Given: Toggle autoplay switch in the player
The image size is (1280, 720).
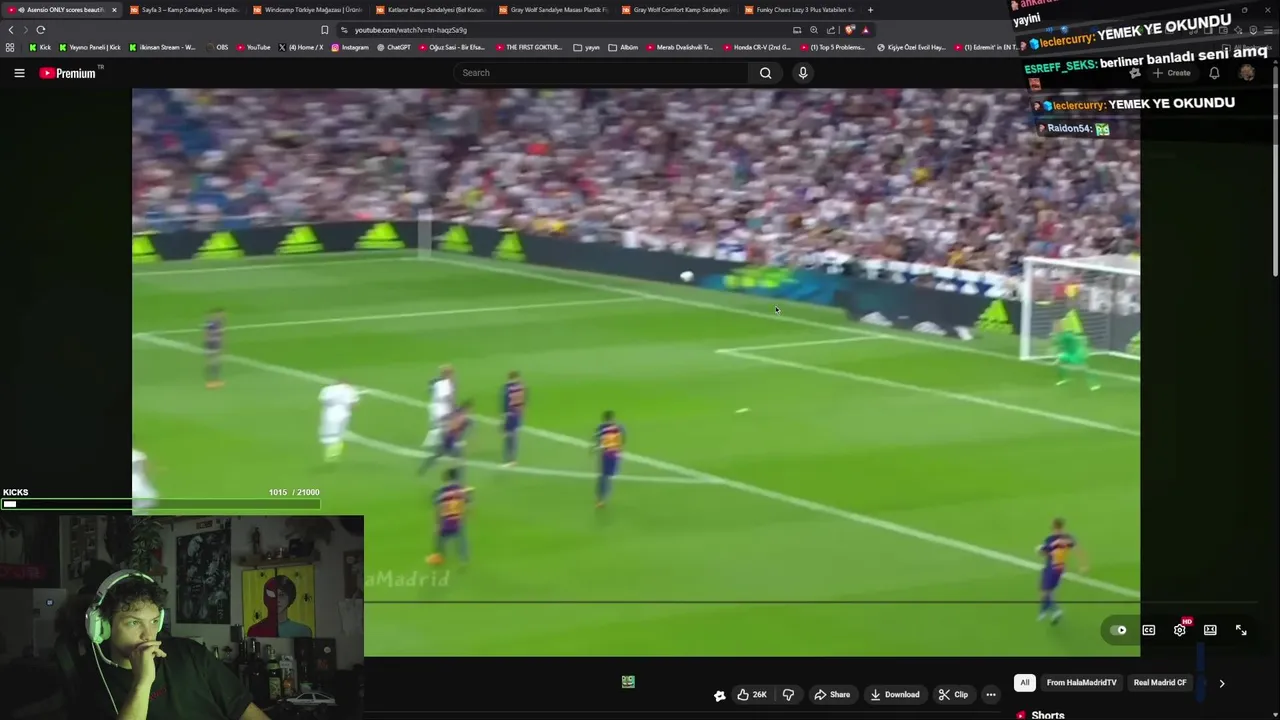Looking at the screenshot, I should click(x=1118, y=630).
